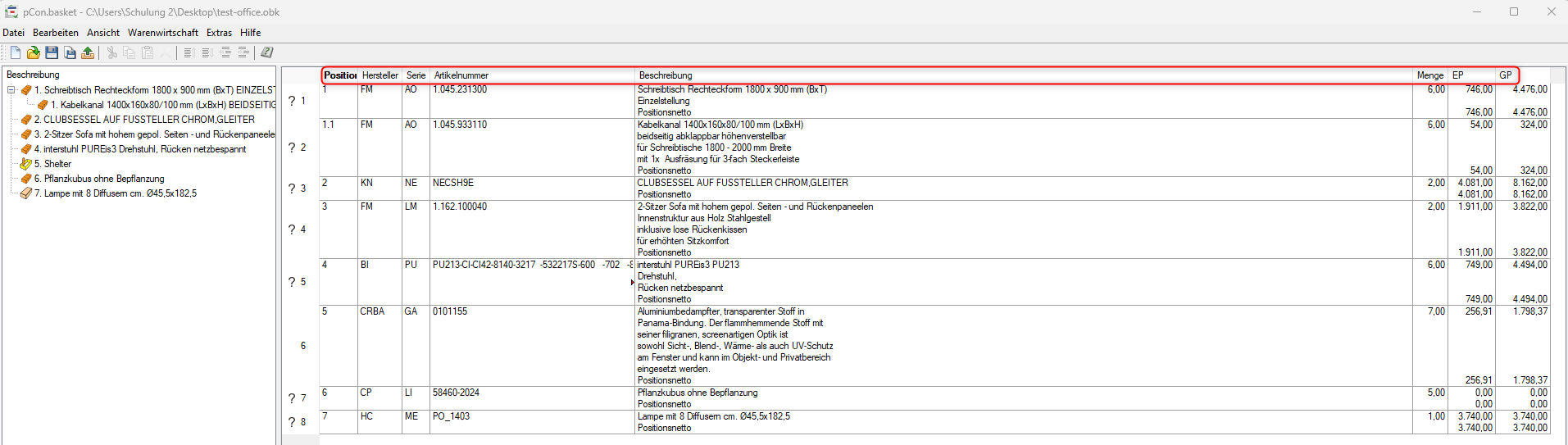
Task: Click the icon beside 6. Pflanzkubus item
Action: [26, 179]
